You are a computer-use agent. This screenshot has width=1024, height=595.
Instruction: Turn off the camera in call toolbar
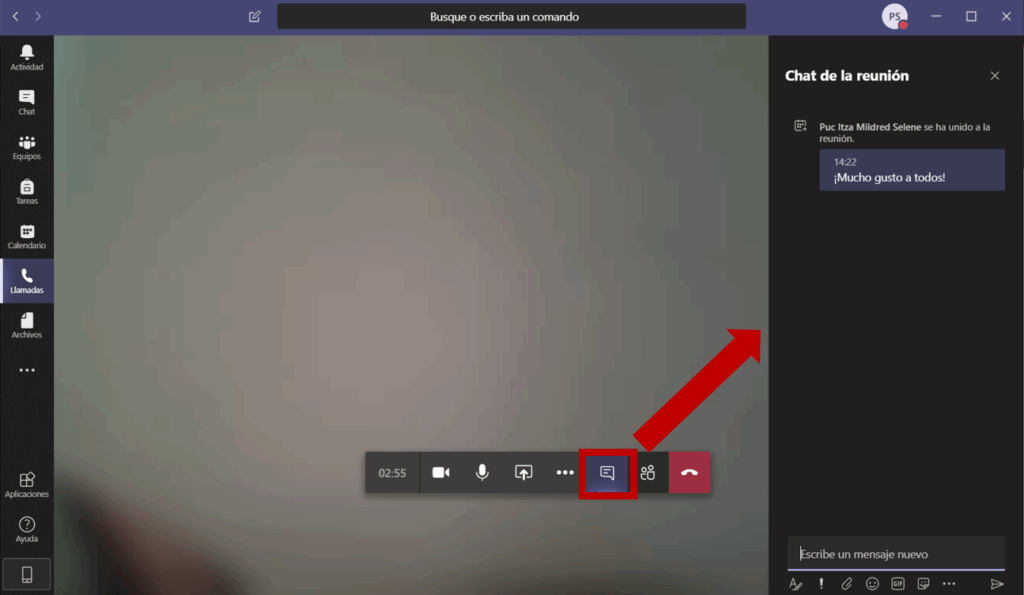click(440, 473)
